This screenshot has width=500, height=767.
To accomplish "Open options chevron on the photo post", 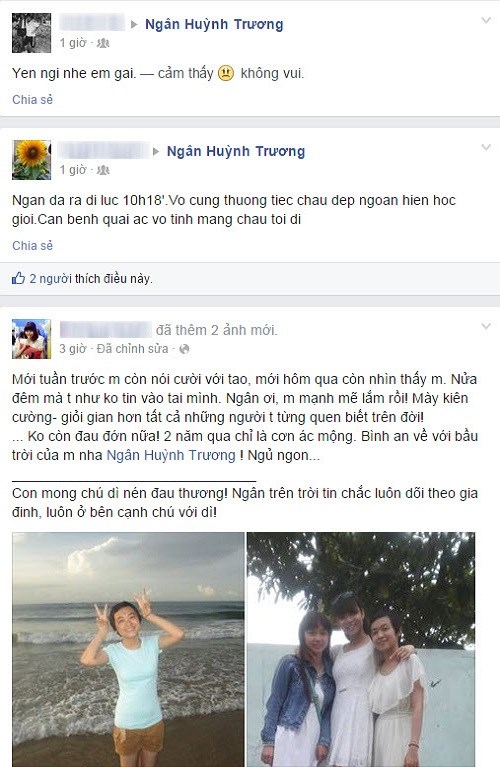I will pyautogui.click(x=486, y=326).
